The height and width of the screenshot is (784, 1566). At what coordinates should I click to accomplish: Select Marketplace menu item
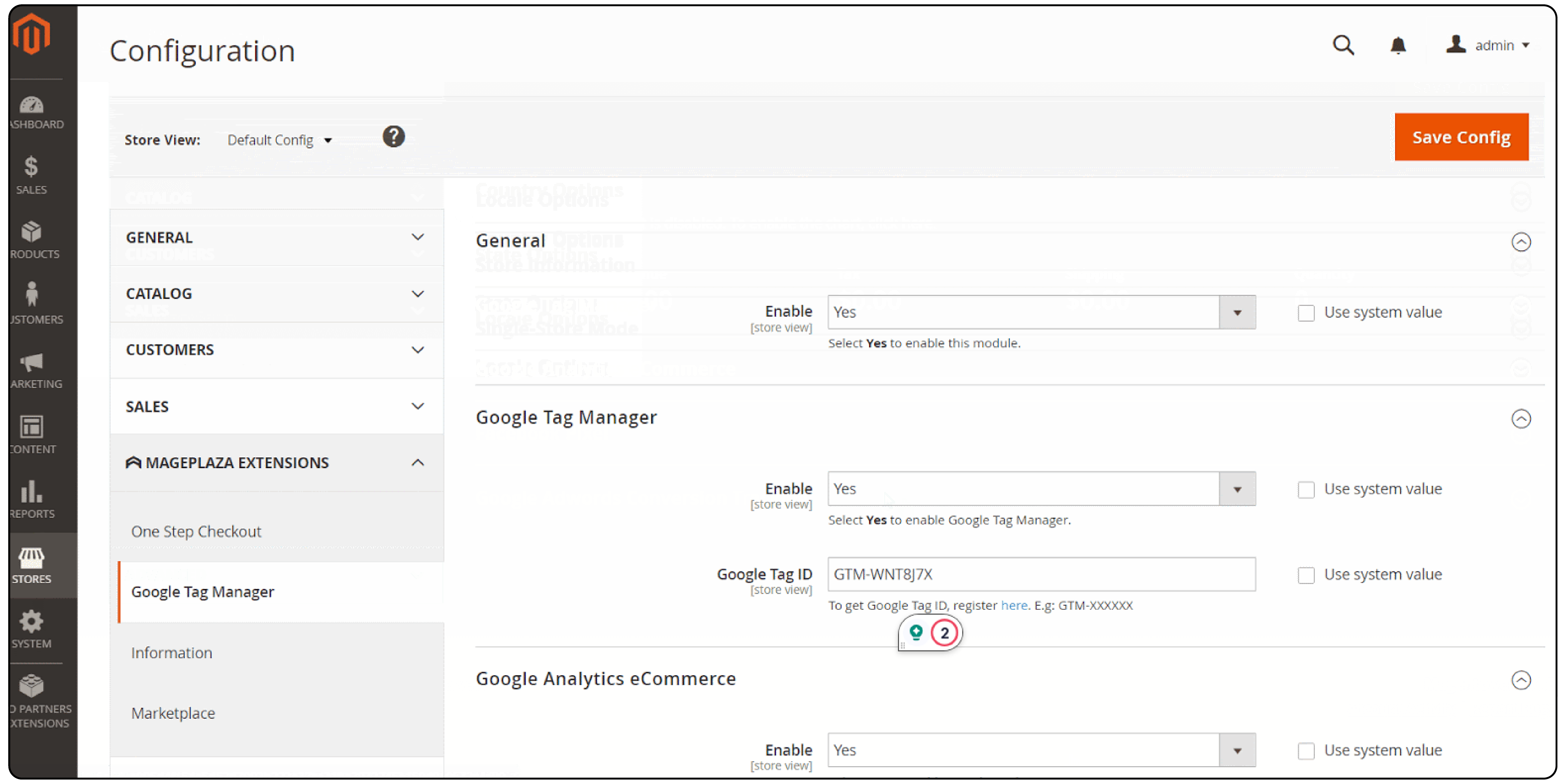[173, 713]
